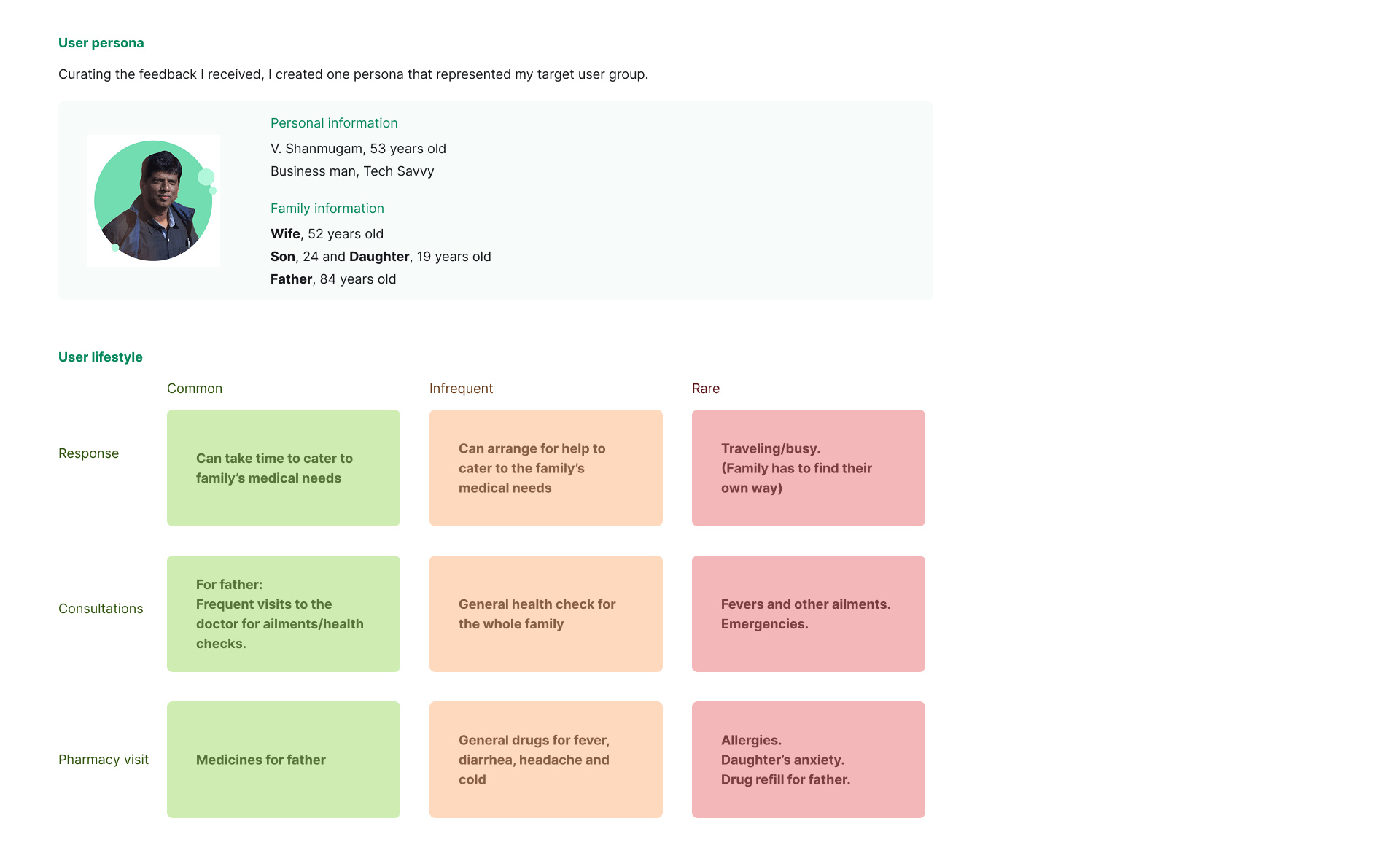Click the "V. Shanmugam, 53 years old" text
Viewport: 1400px width, 853px height.
358,149
